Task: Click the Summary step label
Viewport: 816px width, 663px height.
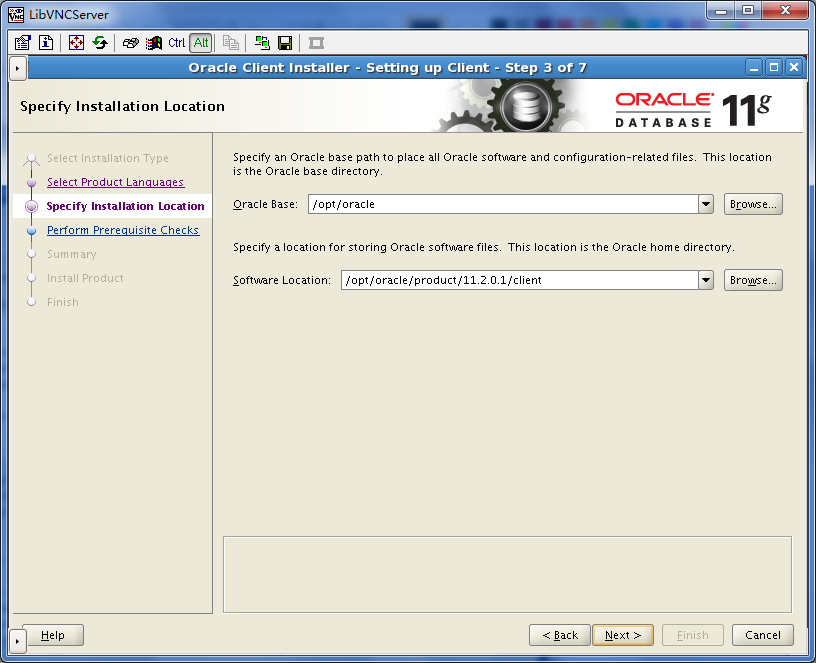Action: 72,254
